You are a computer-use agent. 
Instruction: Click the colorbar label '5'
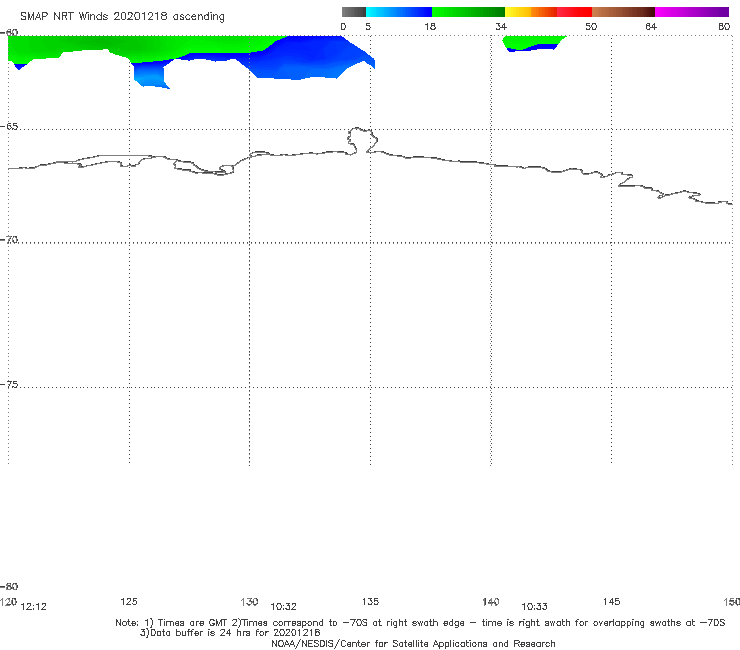pos(368,26)
